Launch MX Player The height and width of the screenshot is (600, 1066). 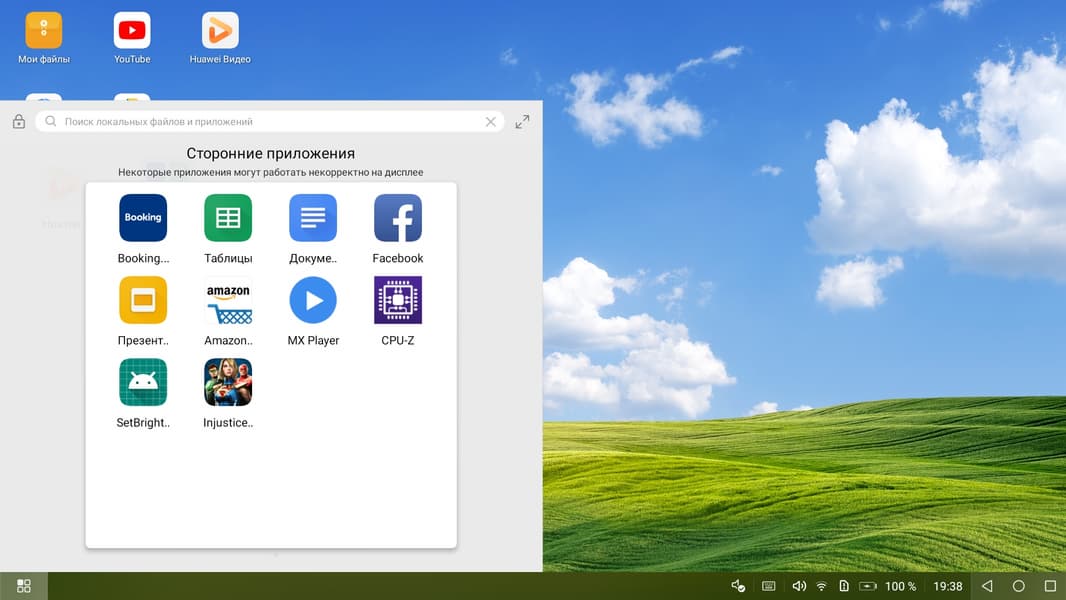pyautogui.click(x=313, y=300)
